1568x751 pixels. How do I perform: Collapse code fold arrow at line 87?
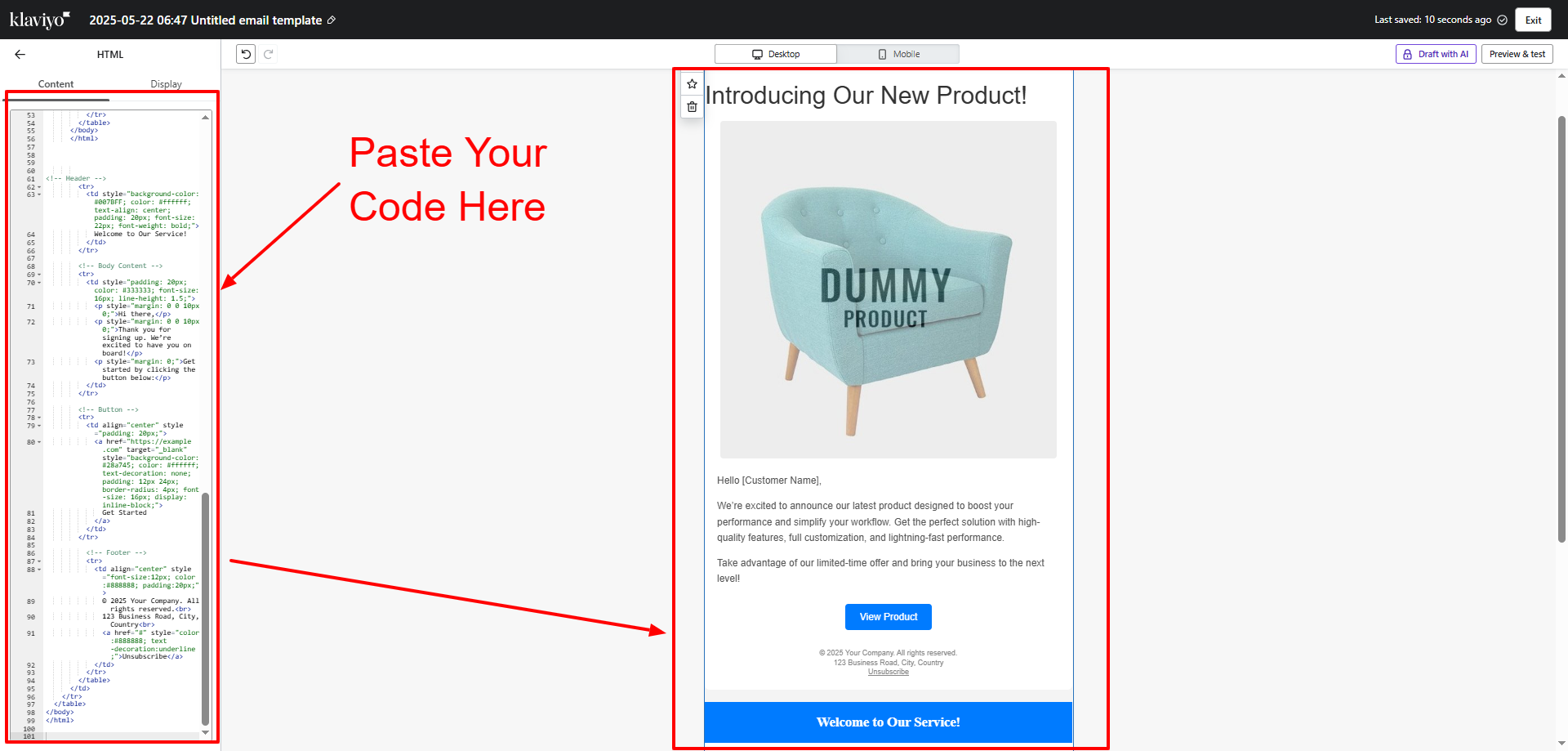click(39, 561)
